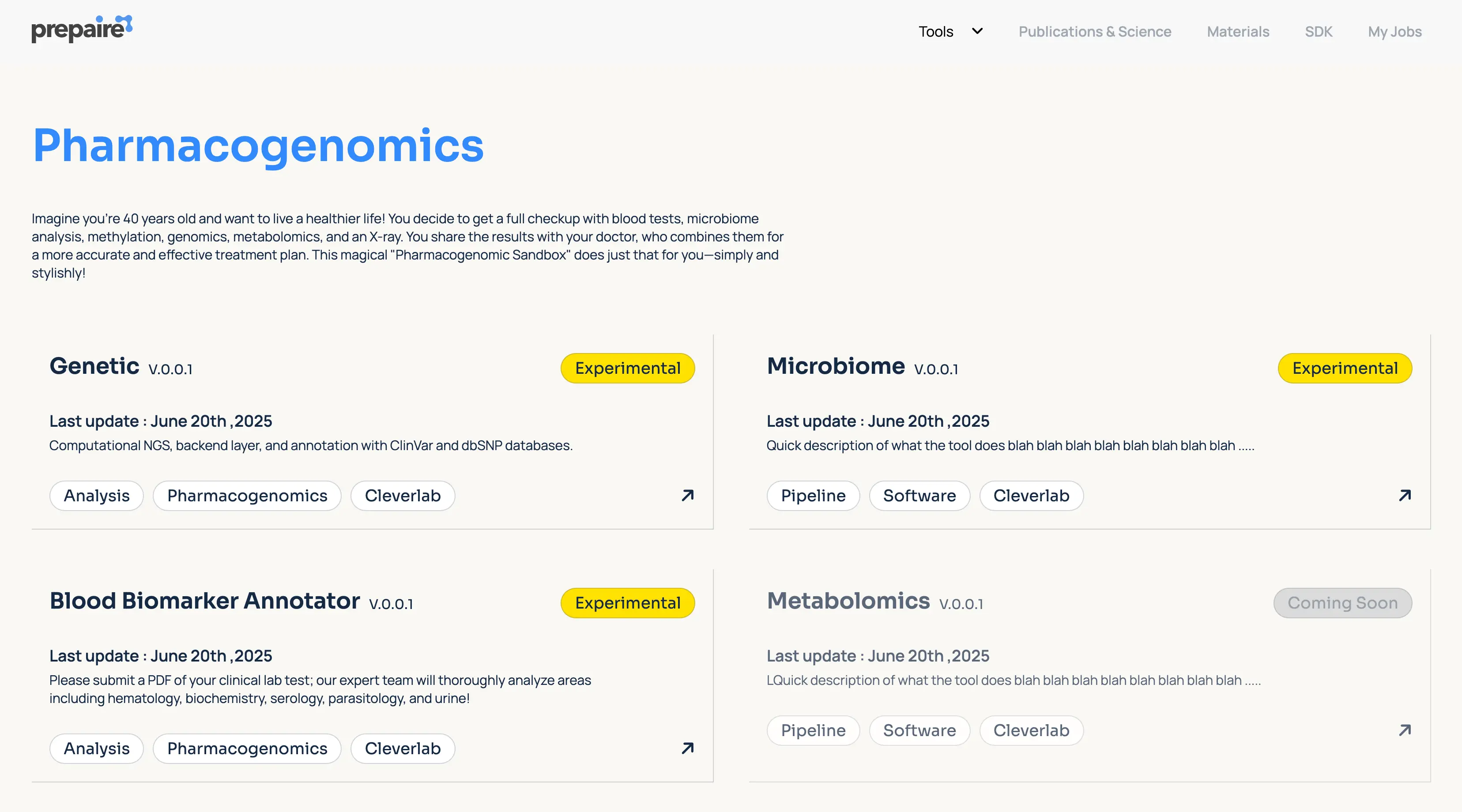Select the Pipeline tag on Microbiome card
Screen dimensions: 1462x812
(x=813, y=496)
